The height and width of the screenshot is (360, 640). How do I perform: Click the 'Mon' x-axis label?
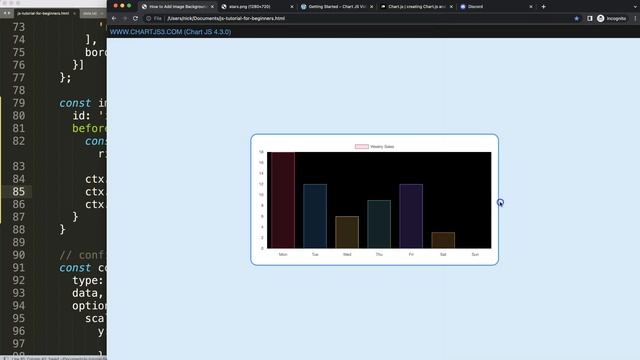point(283,254)
